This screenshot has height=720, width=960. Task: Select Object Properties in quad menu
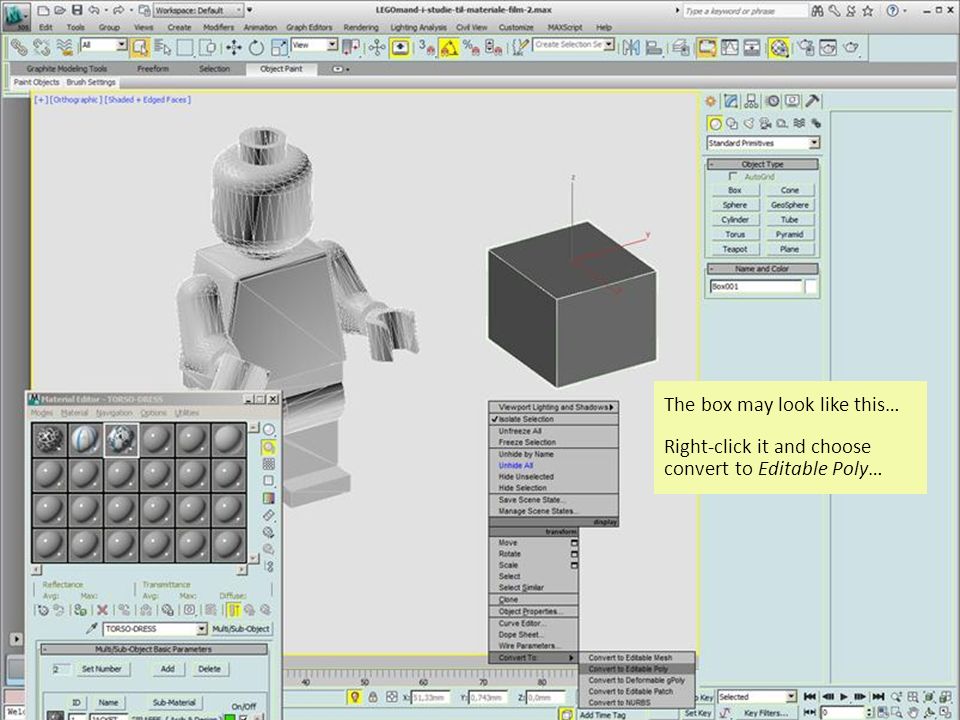click(x=533, y=612)
